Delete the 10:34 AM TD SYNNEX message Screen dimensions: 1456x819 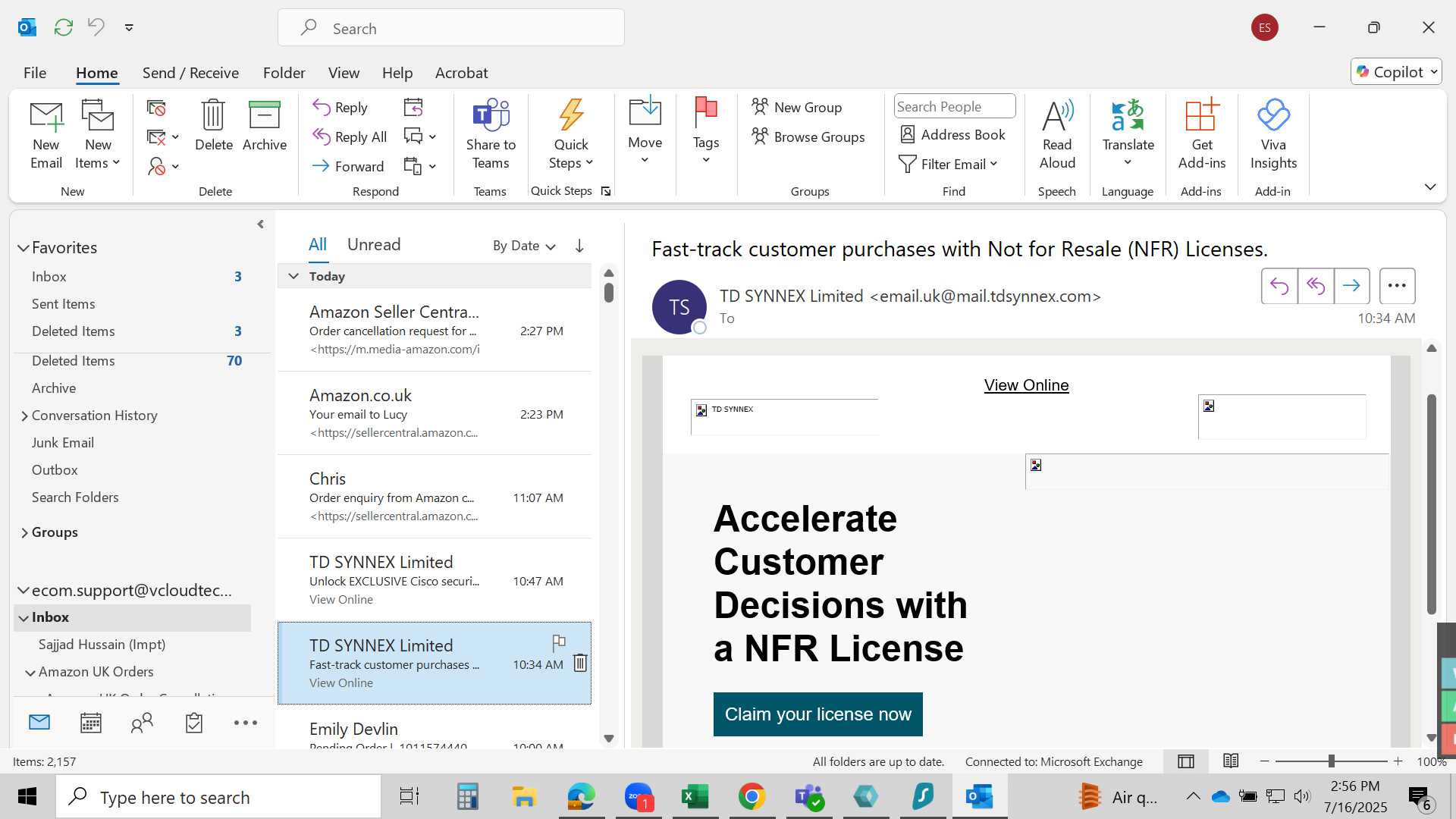(580, 663)
